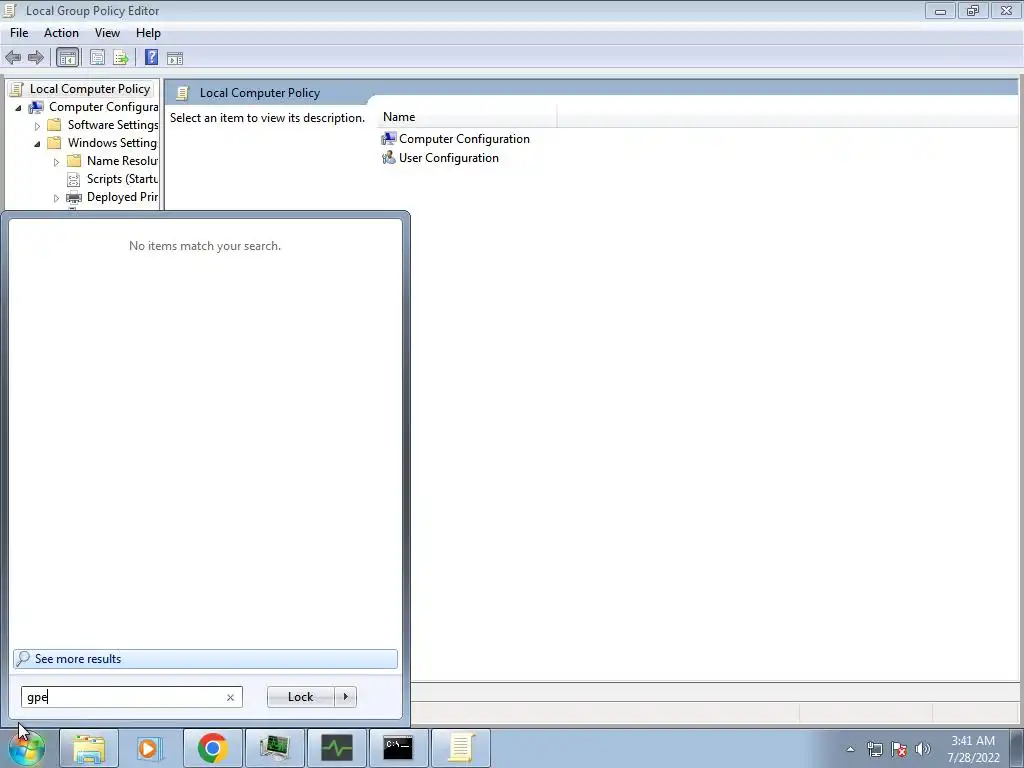Click the Properties toolbar icon
This screenshot has width=1024, height=768.
97,57
